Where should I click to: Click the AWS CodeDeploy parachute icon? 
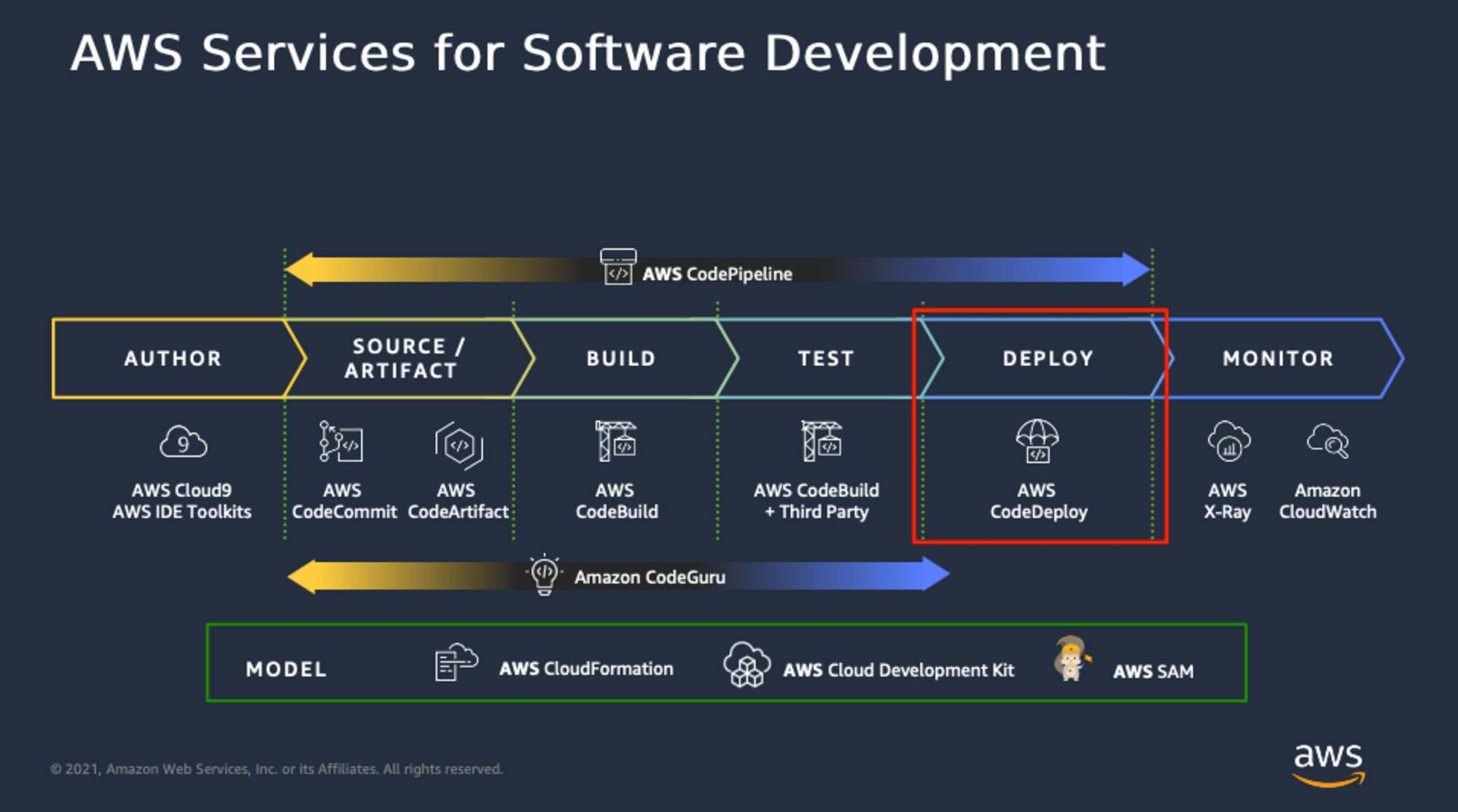pos(1037,441)
